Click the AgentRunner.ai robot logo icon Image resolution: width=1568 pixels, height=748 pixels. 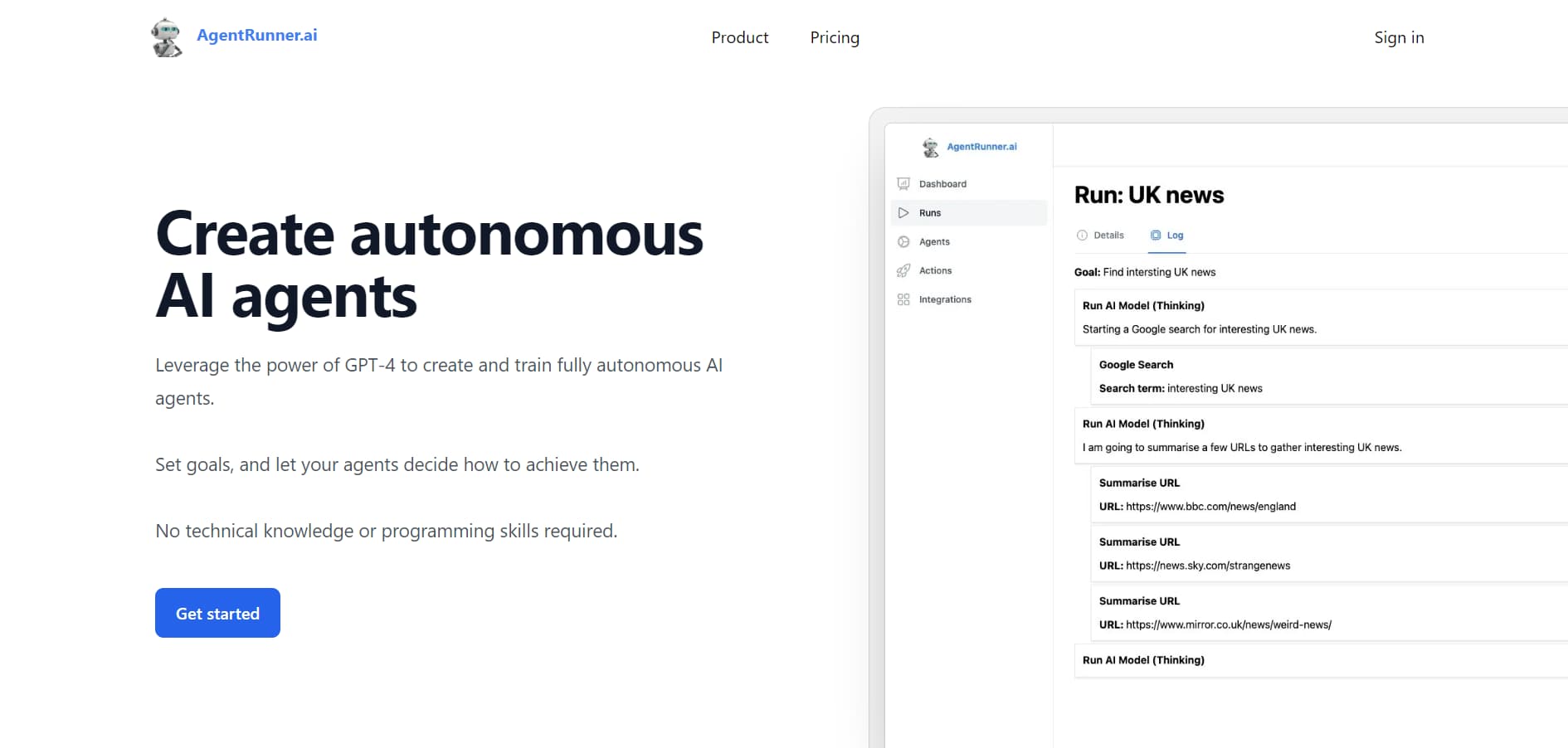(166, 37)
